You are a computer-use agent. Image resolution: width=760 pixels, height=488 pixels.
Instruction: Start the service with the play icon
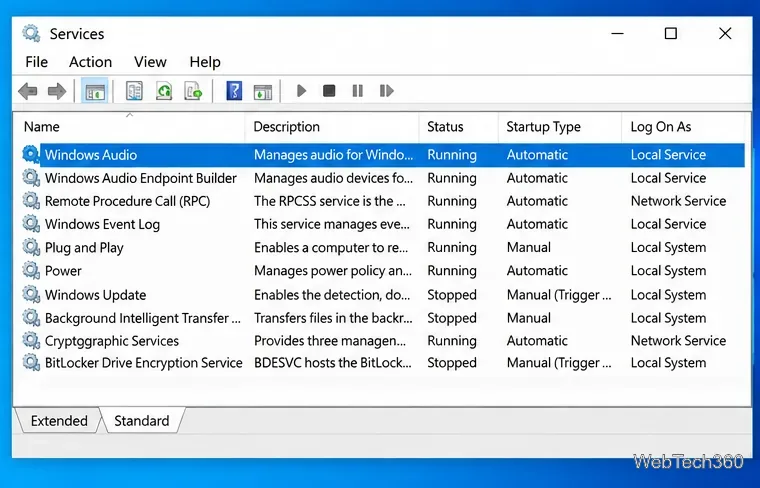tap(301, 91)
